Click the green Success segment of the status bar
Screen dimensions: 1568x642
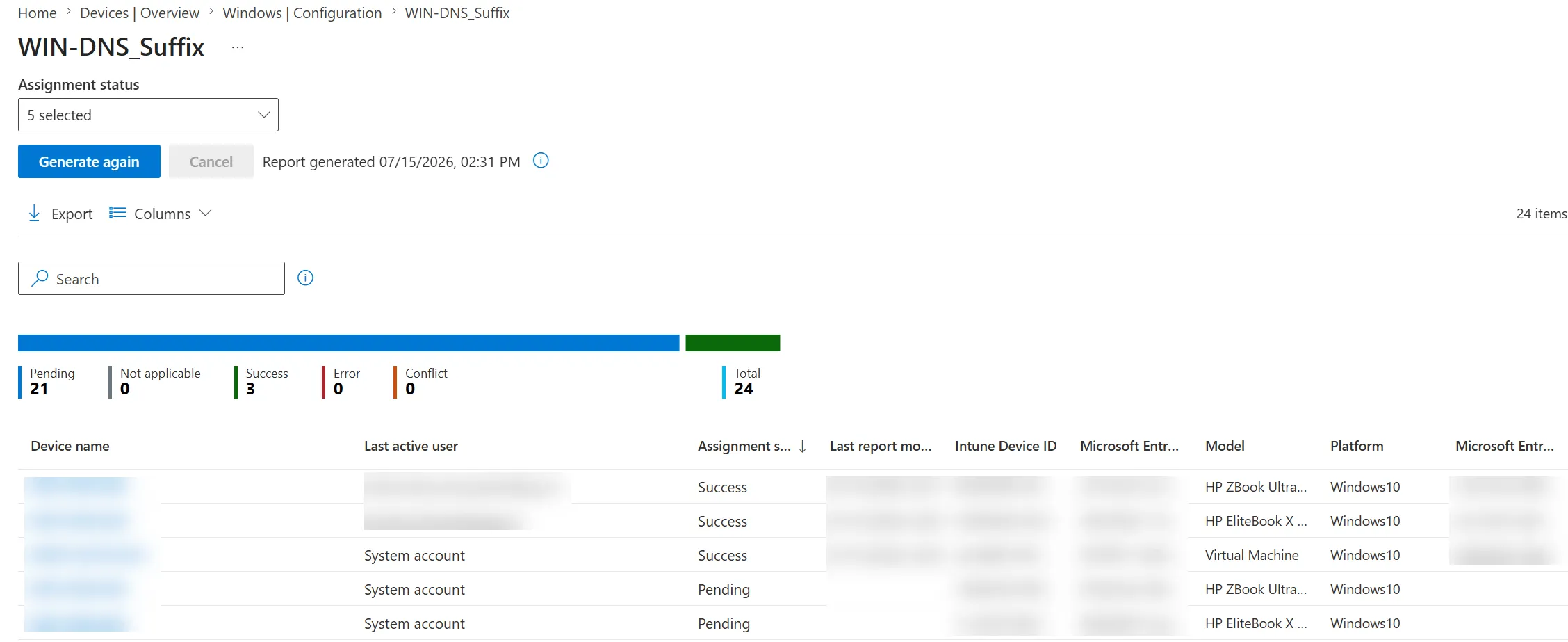coord(733,343)
